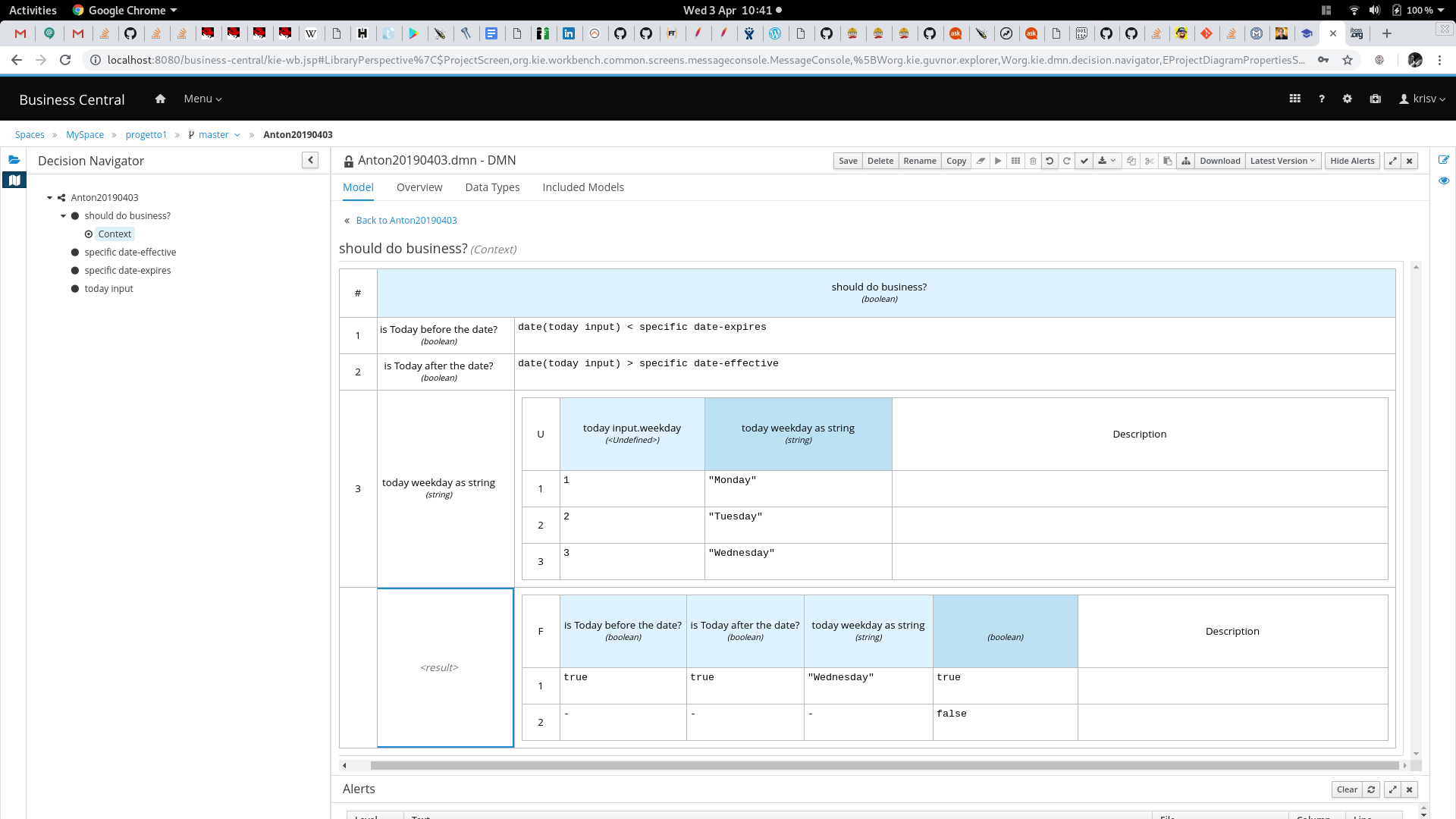
Task: Click the validate checkmark icon
Action: tap(1084, 161)
